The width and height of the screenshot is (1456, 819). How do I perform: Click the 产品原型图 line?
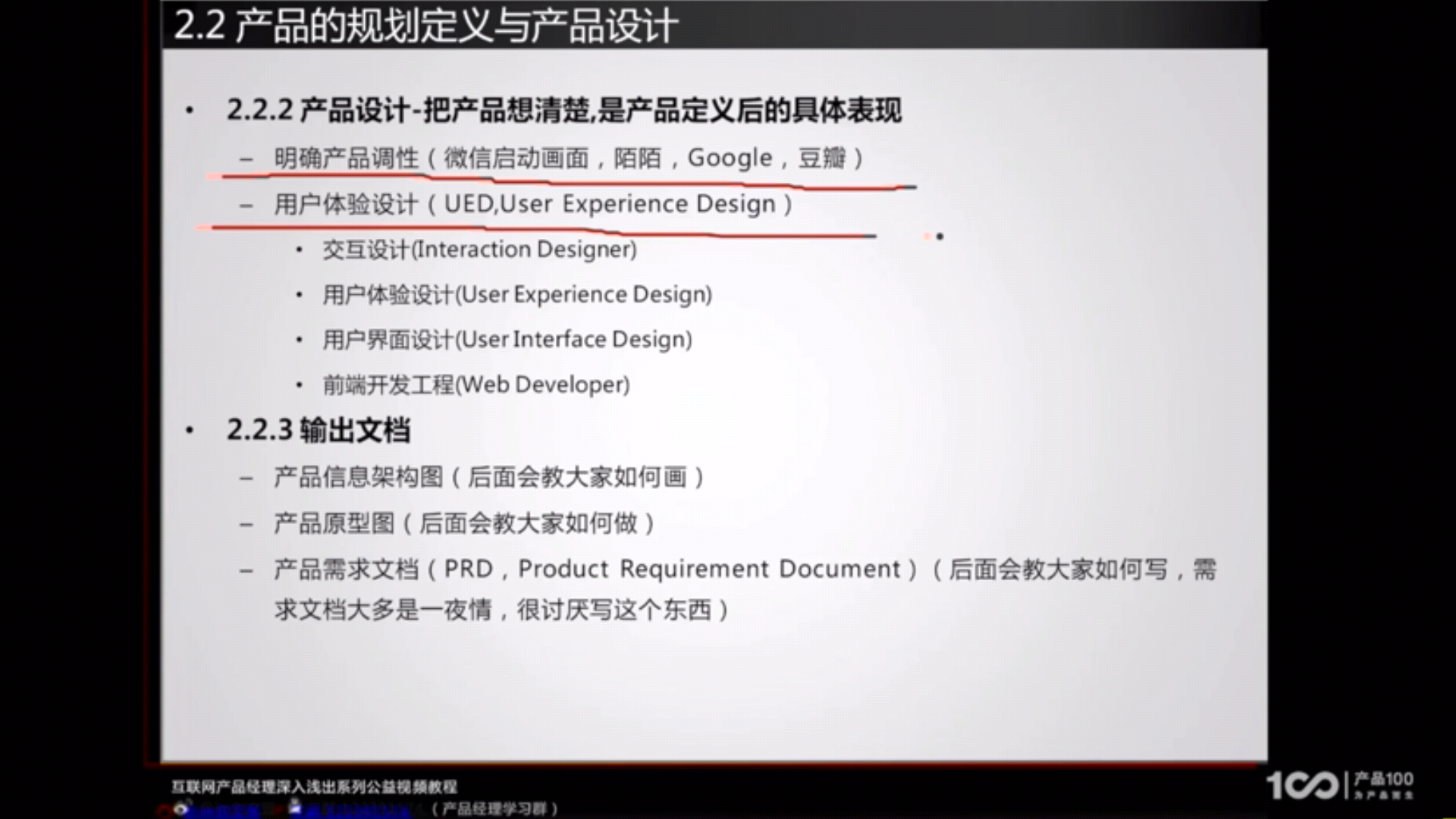(x=464, y=523)
